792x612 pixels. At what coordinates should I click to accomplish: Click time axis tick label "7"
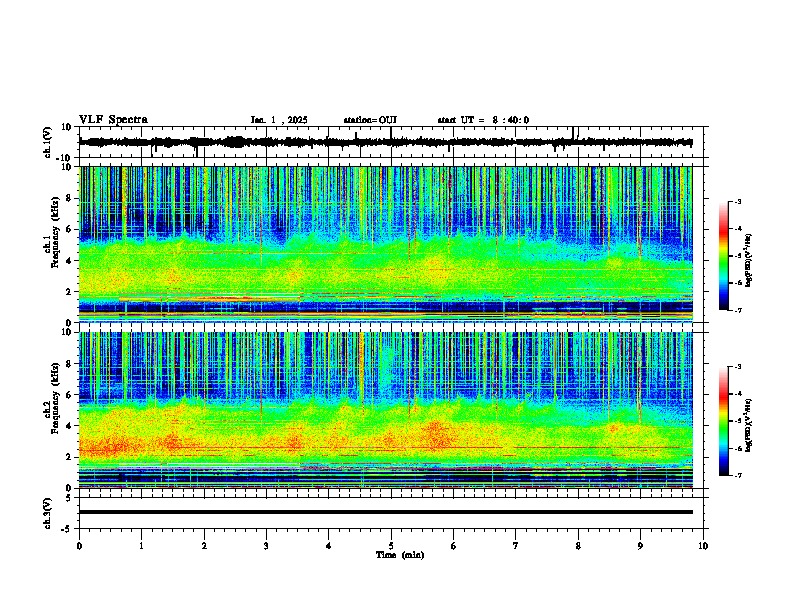click(x=516, y=546)
